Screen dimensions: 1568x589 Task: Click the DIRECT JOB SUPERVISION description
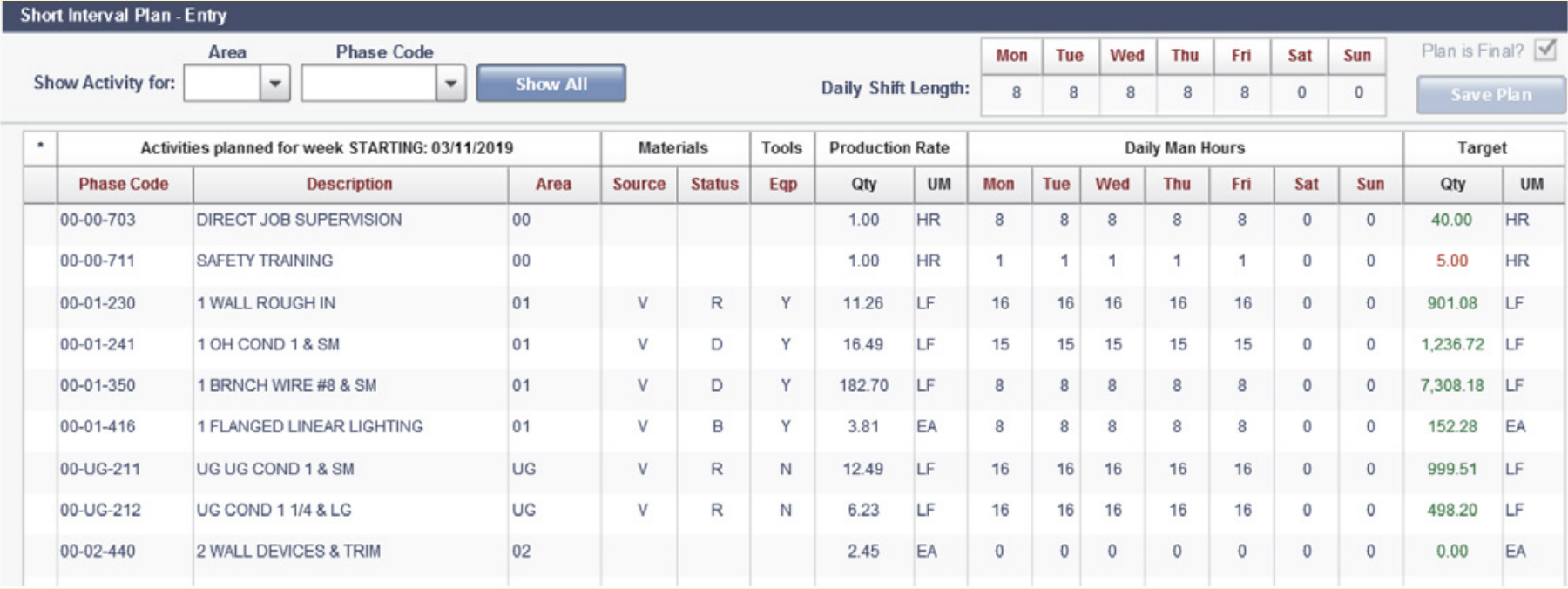(299, 220)
